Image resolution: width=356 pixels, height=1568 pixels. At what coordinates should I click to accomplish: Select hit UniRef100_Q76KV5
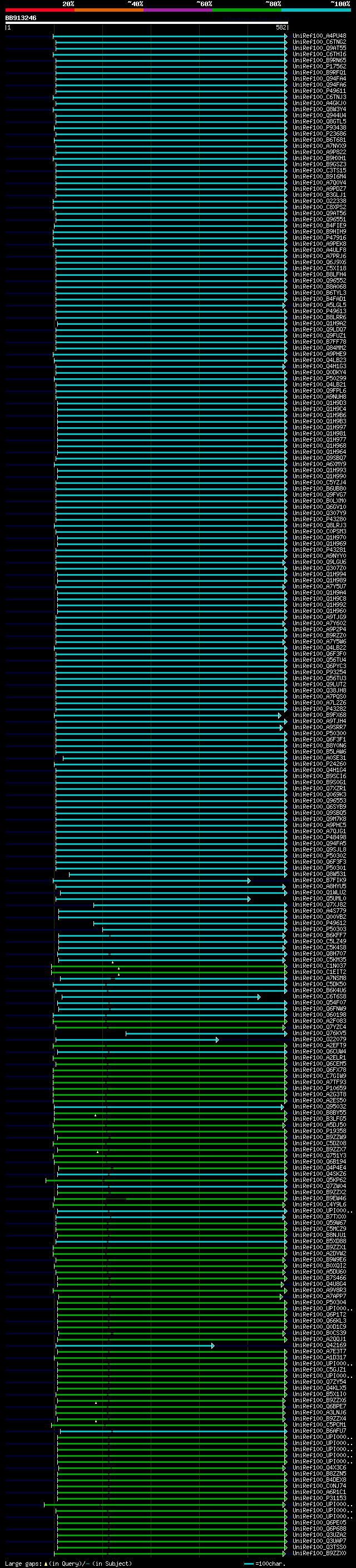click(x=319, y=1033)
